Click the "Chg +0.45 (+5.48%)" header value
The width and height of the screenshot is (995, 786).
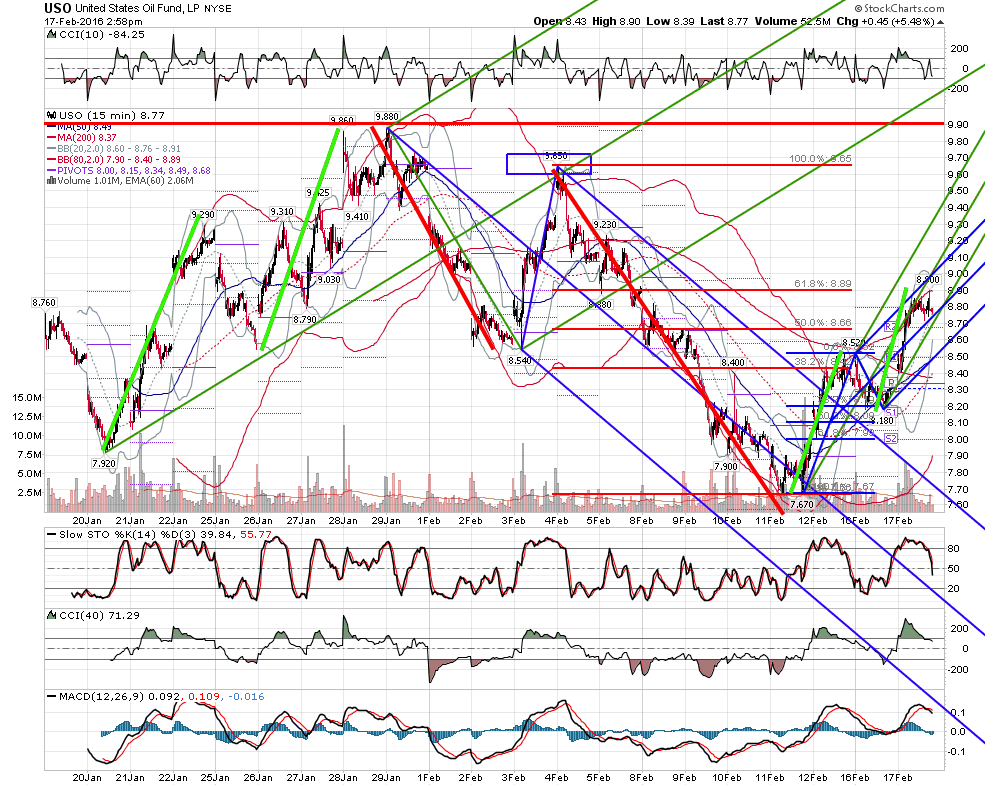[885, 22]
